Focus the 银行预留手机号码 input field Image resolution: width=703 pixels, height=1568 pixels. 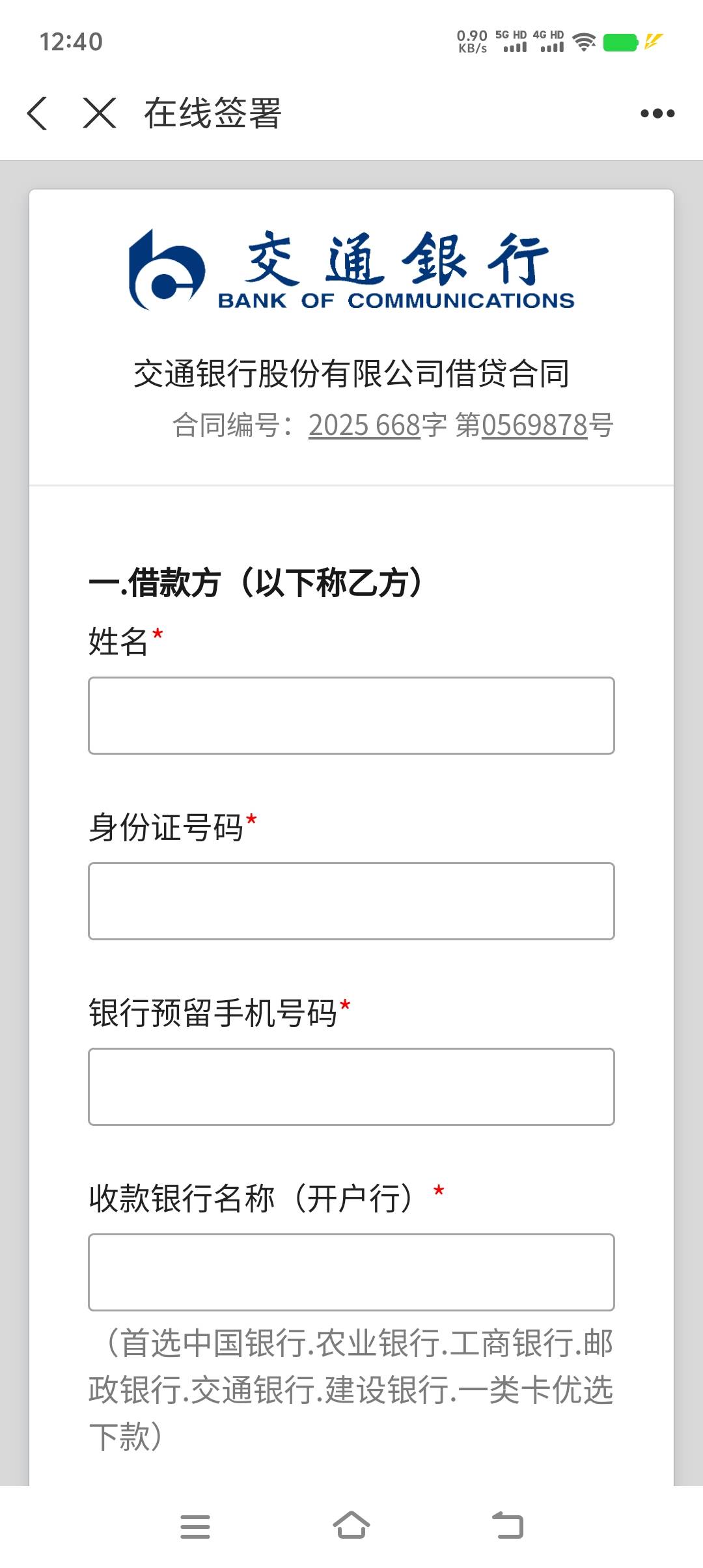click(351, 1087)
